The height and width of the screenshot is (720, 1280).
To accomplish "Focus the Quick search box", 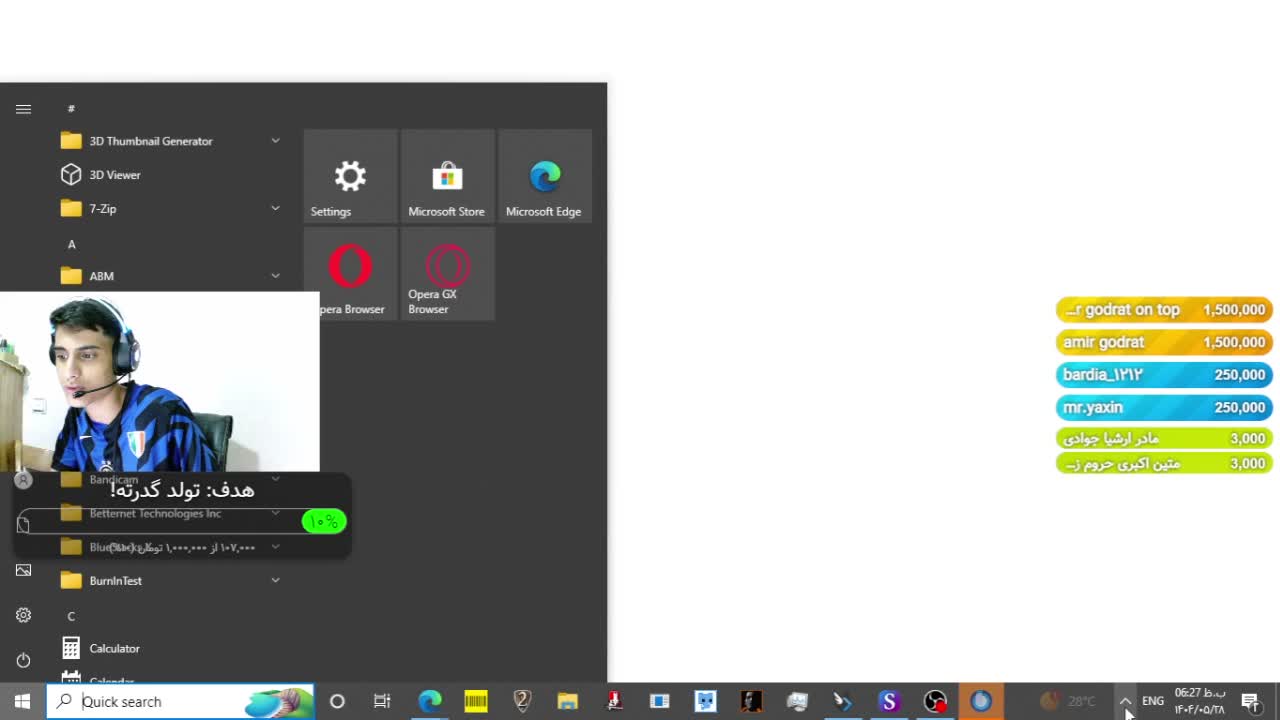I will pos(180,701).
